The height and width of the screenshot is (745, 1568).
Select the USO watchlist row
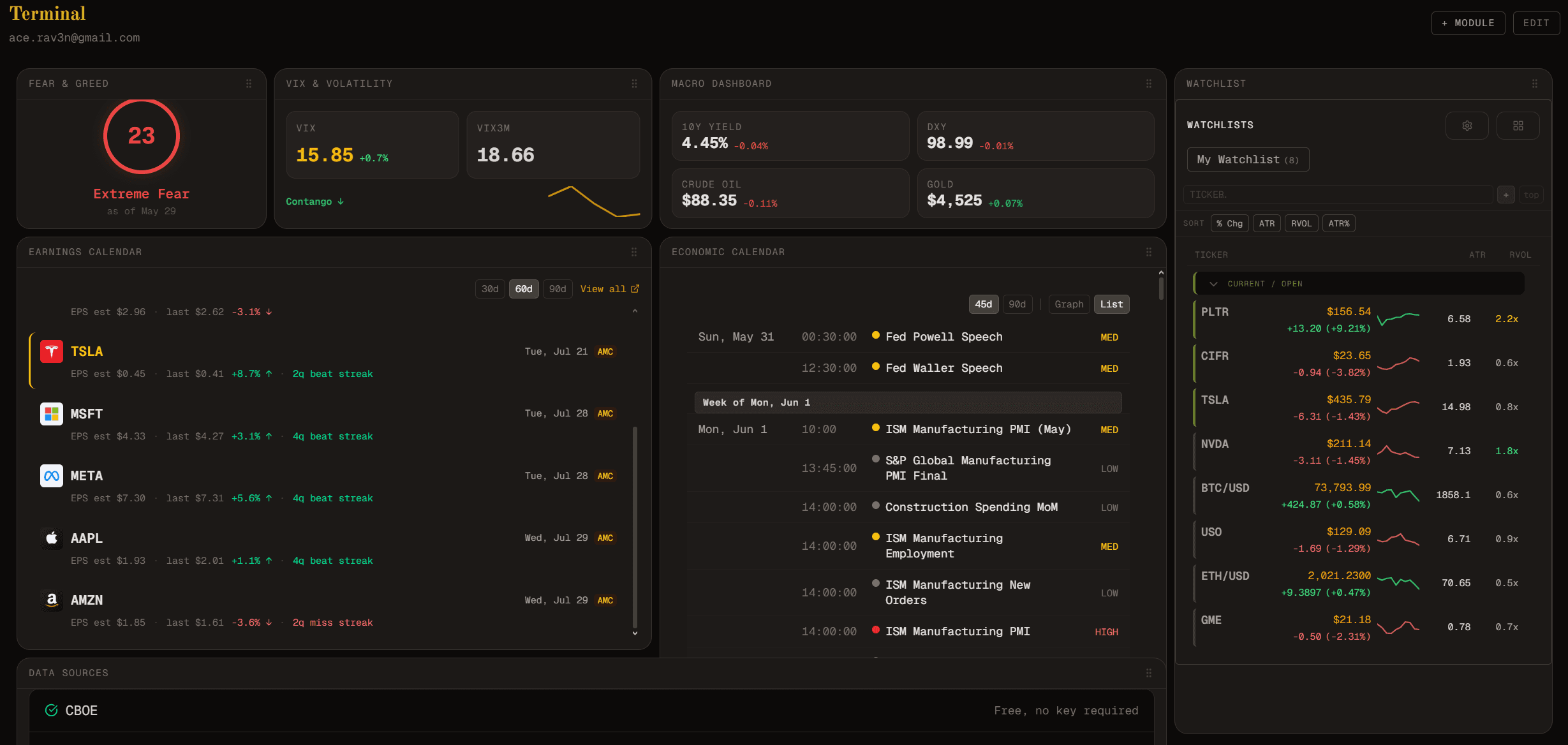pyautogui.click(x=1359, y=540)
